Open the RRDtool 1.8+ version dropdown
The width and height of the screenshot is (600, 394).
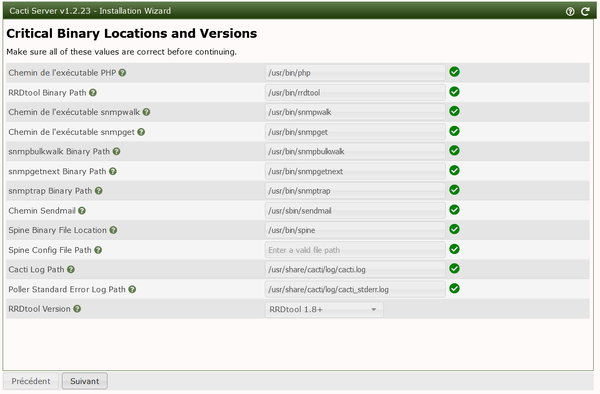click(x=324, y=309)
